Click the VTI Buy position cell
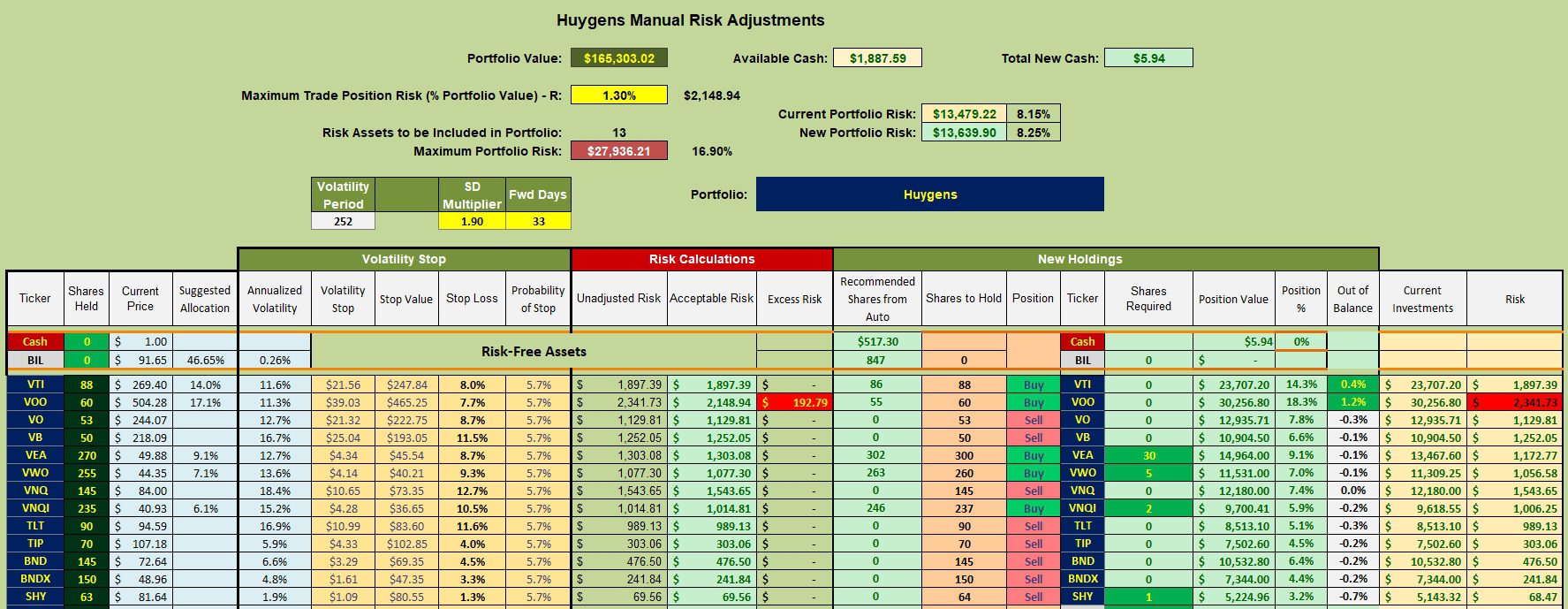 tap(1034, 384)
